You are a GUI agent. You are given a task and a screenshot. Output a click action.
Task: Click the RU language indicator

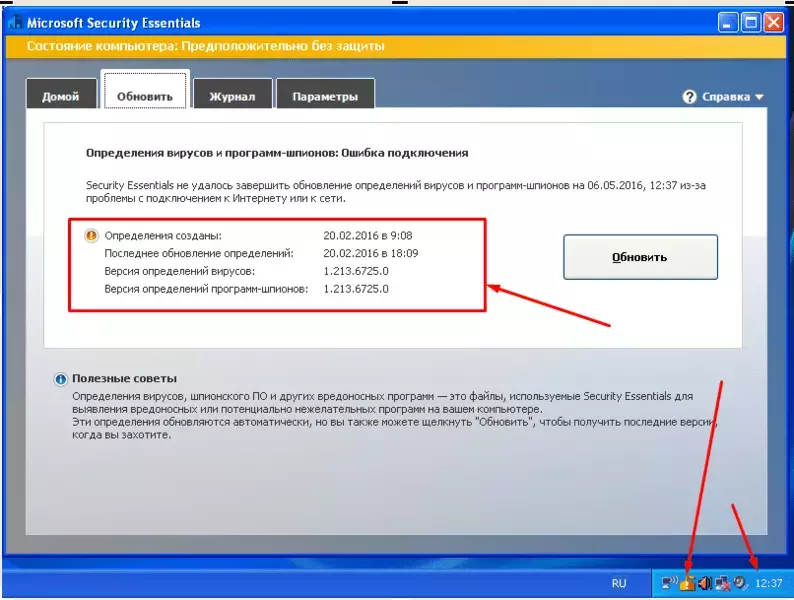coord(619,583)
